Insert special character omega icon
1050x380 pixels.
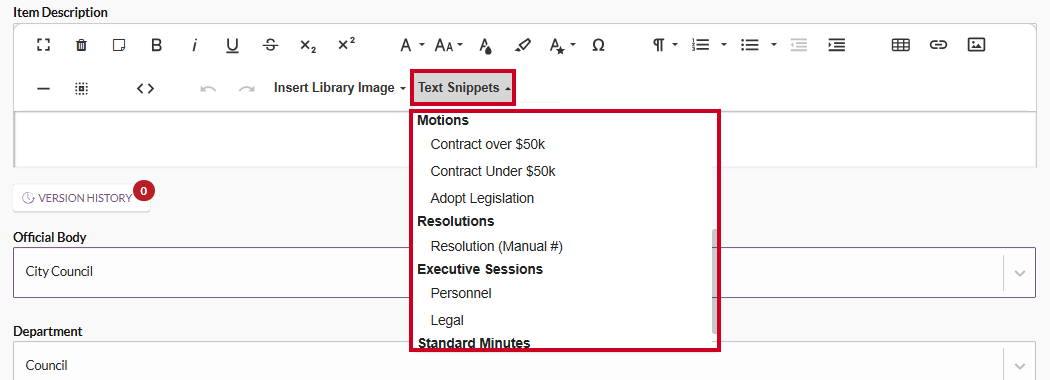pyautogui.click(x=599, y=45)
